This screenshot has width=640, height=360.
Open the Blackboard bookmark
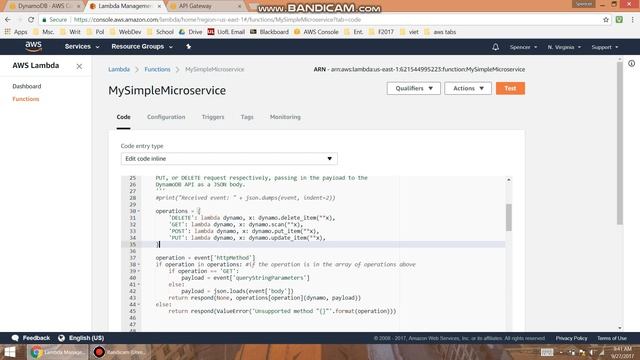(x=269, y=32)
